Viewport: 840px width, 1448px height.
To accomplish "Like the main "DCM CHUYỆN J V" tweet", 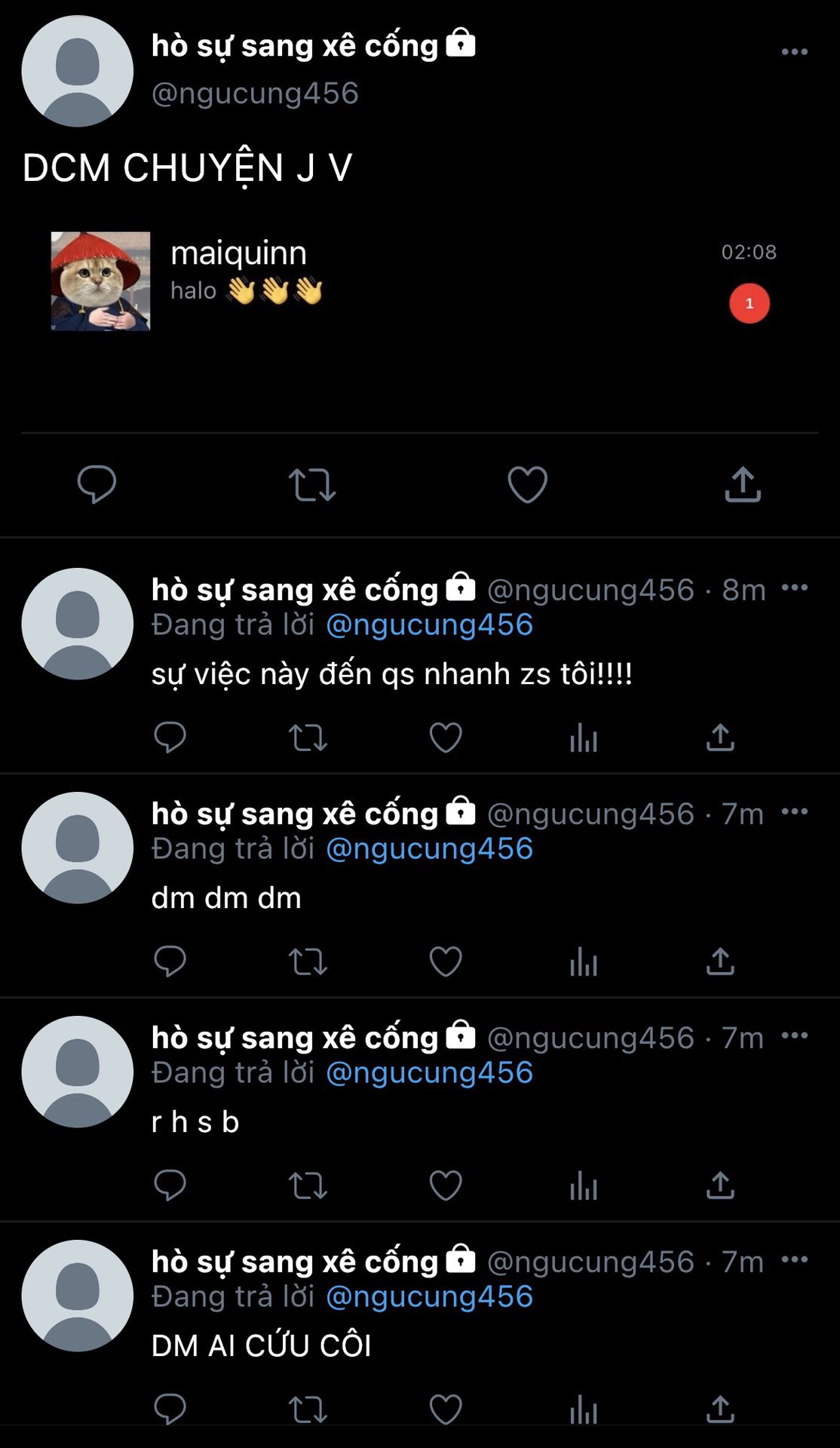I will point(527,484).
